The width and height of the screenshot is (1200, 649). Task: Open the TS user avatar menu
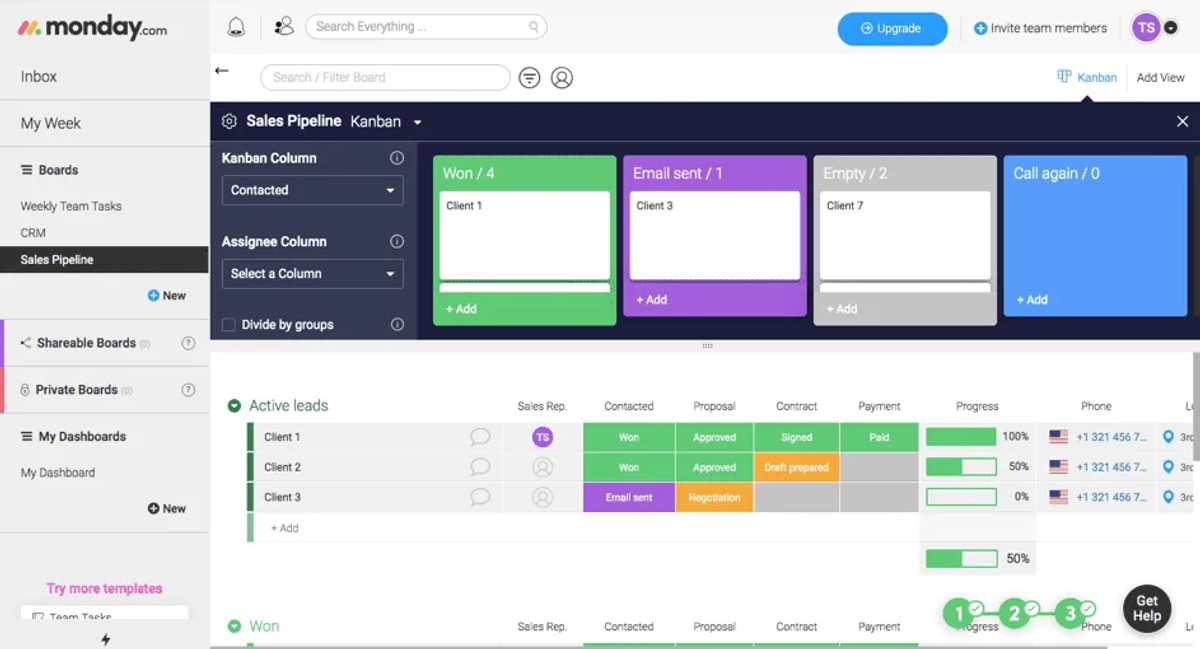(1146, 28)
